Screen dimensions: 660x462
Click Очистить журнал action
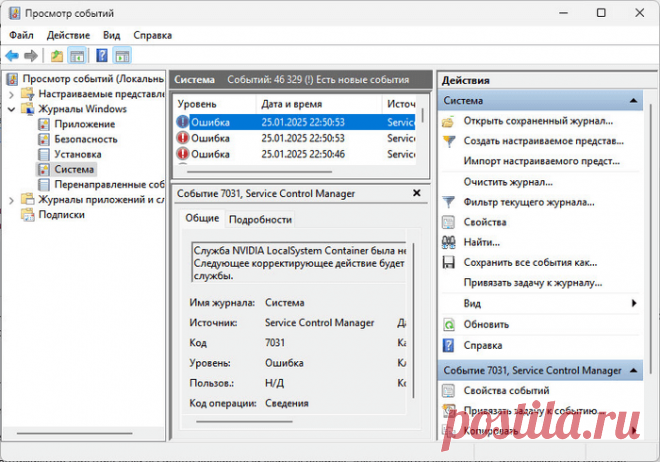pos(508,182)
